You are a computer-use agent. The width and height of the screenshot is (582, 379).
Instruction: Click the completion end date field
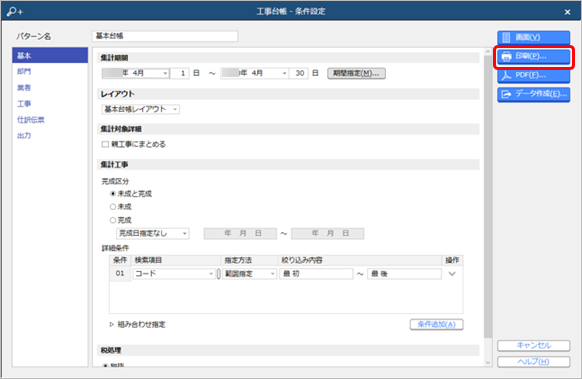coord(327,233)
